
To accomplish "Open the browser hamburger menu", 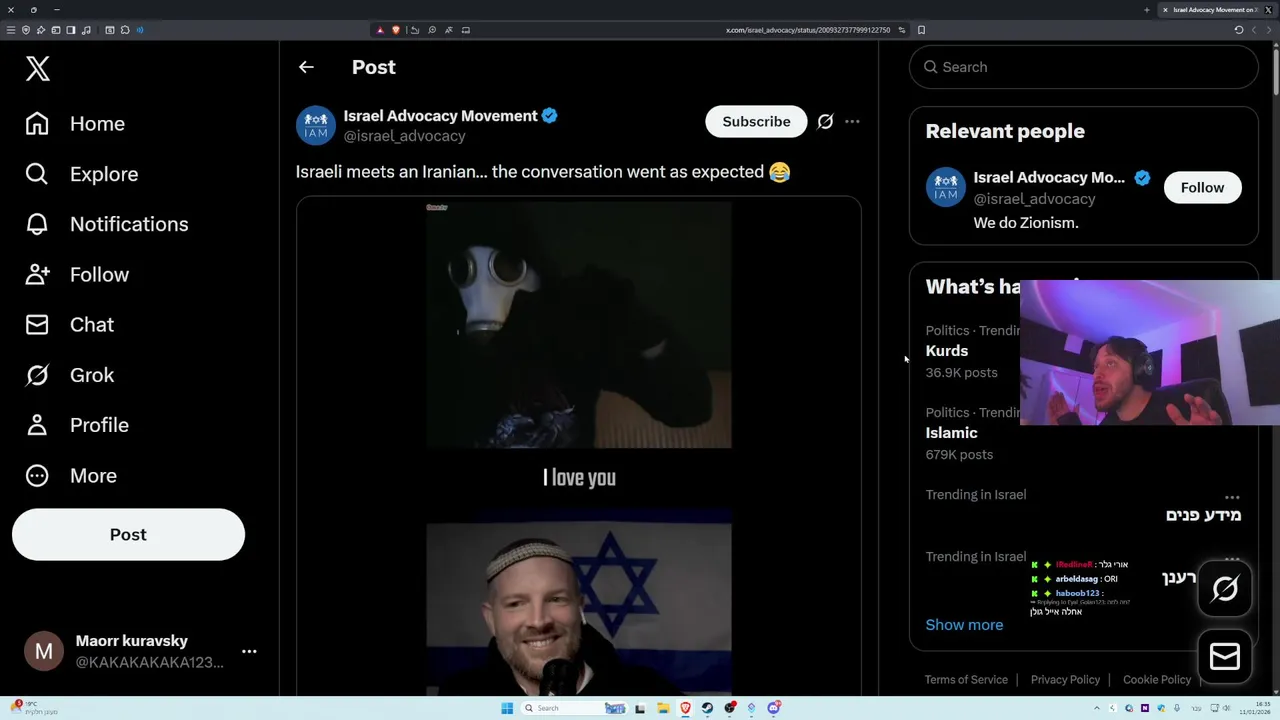I will [11, 30].
